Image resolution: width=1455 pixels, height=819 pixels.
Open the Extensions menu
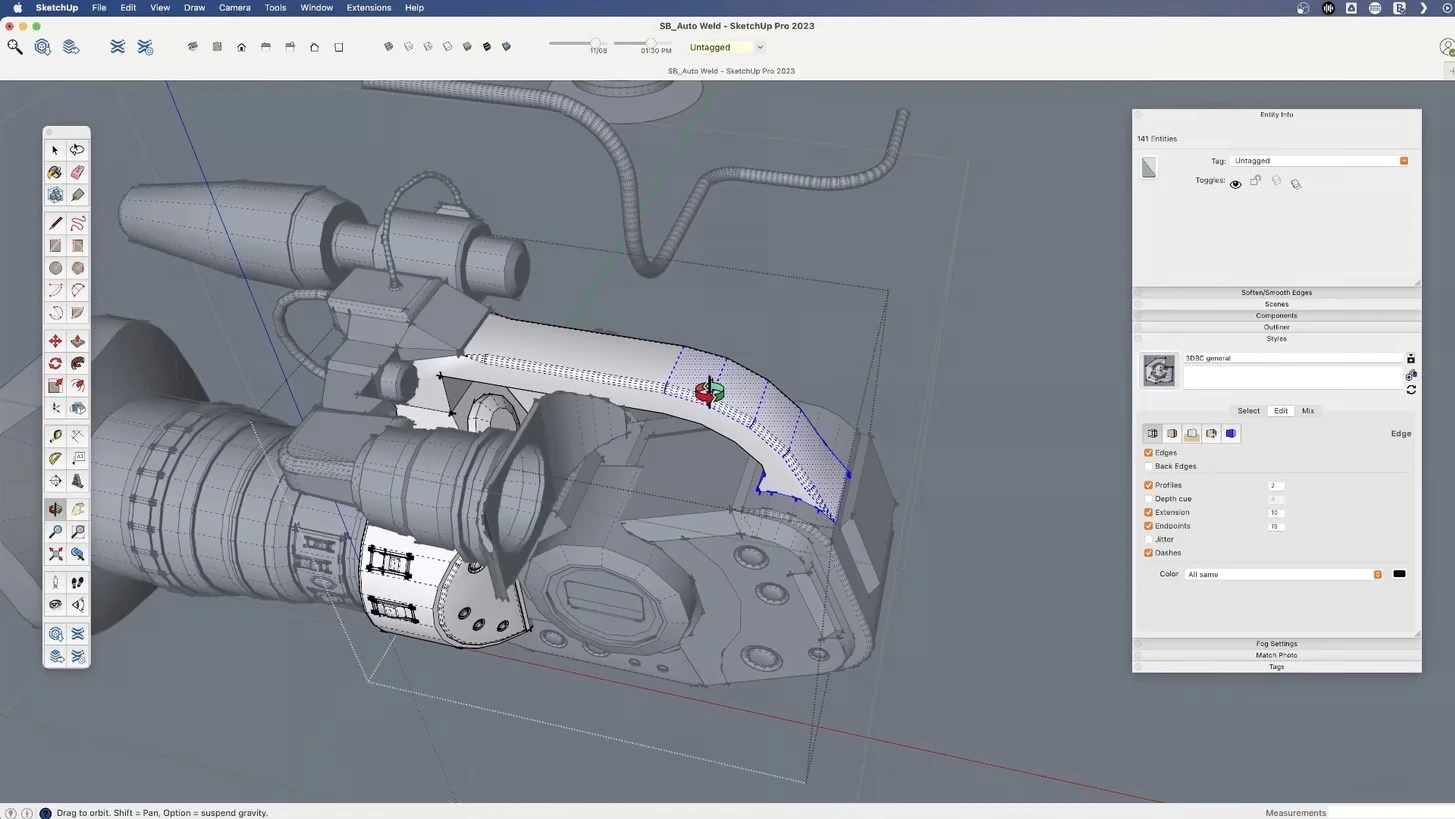click(368, 8)
